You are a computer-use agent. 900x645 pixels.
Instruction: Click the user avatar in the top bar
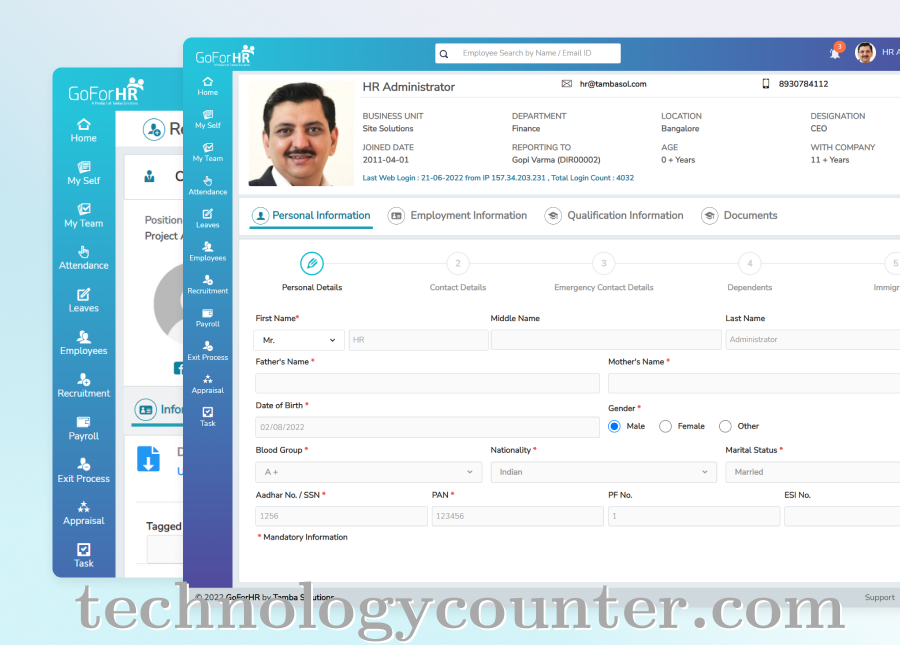[865, 52]
